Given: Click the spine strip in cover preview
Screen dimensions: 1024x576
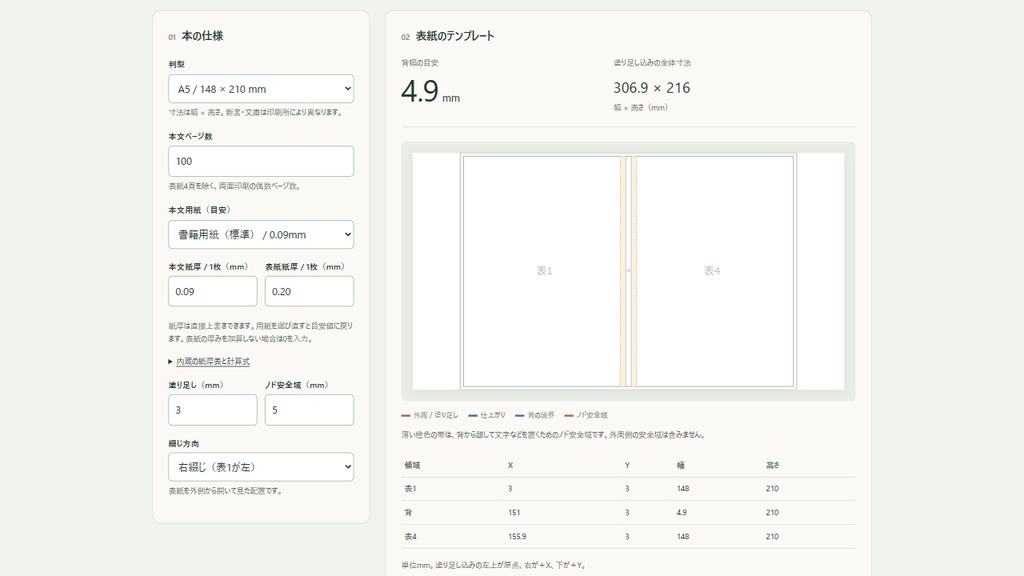Looking at the screenshot, I should pyautogui.click(x=629, y=271).
